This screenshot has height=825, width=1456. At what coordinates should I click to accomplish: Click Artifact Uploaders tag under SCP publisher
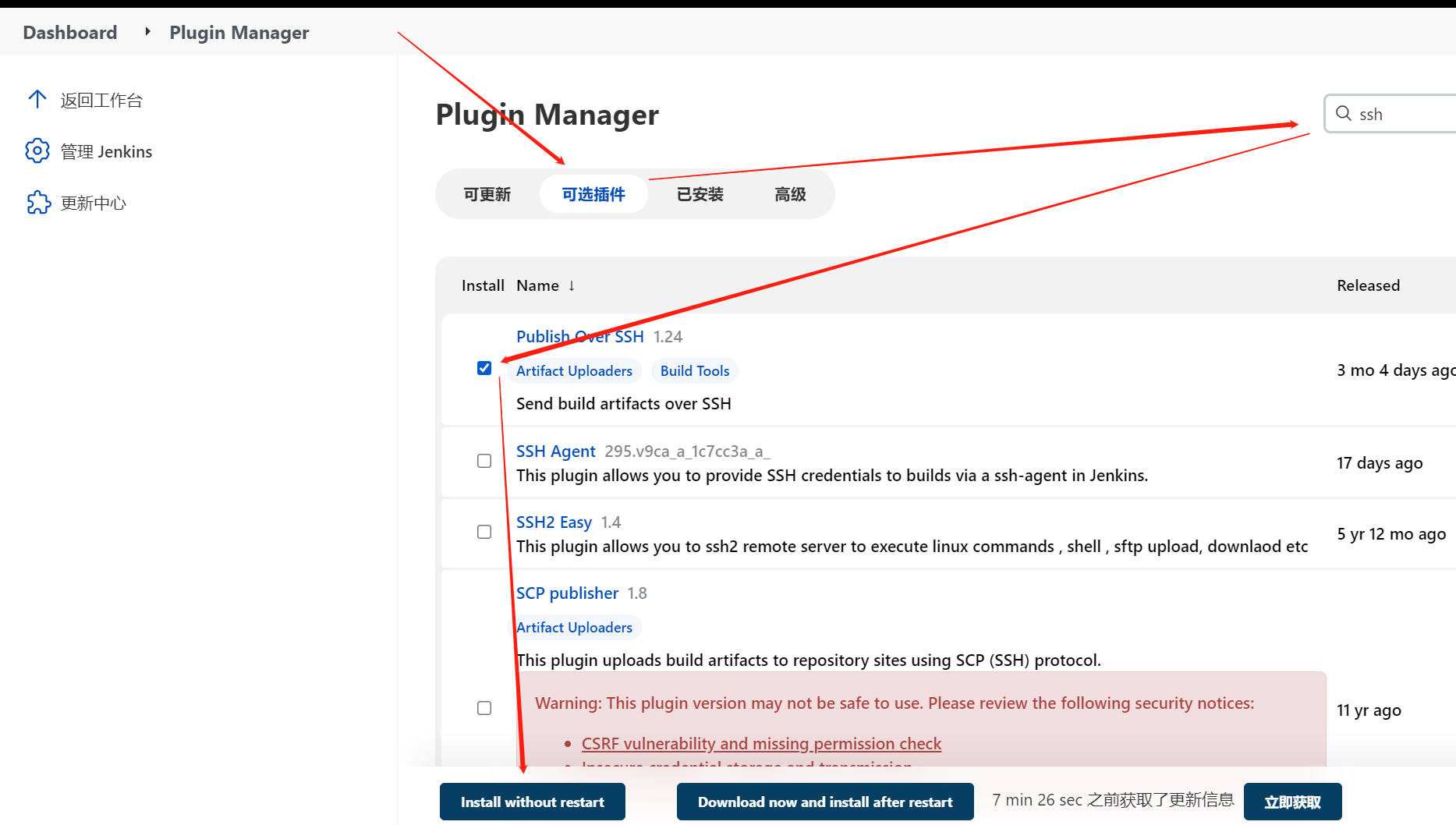[x=575, y=627]
